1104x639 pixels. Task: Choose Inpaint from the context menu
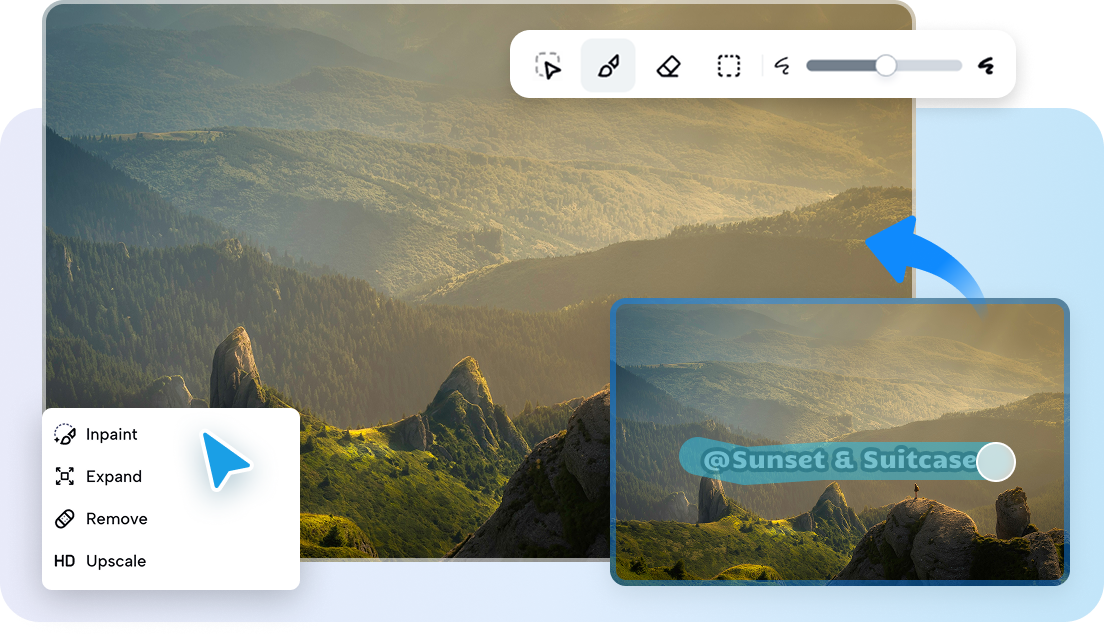point(110,434)
